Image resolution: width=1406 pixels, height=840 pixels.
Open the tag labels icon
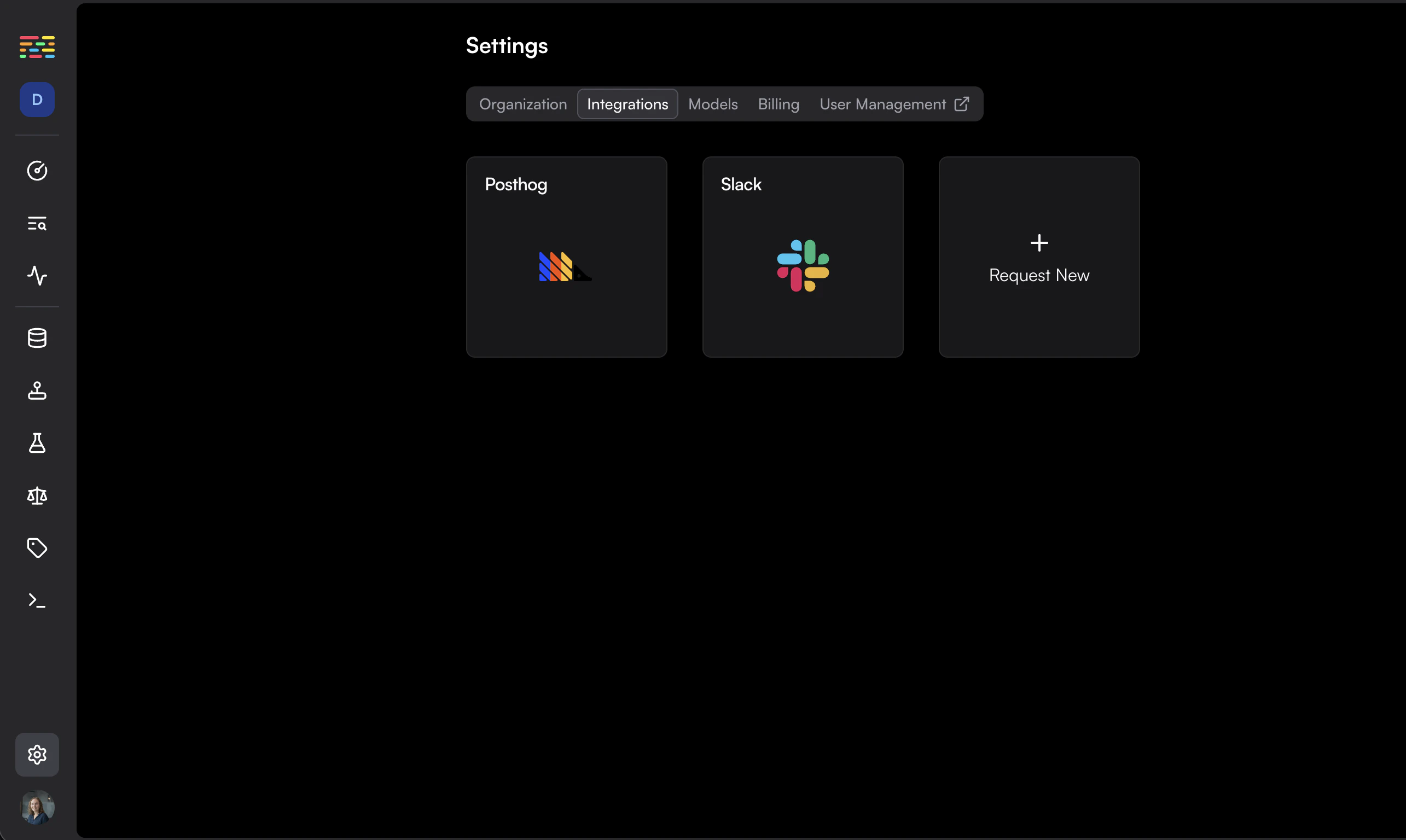click(37, 548)
